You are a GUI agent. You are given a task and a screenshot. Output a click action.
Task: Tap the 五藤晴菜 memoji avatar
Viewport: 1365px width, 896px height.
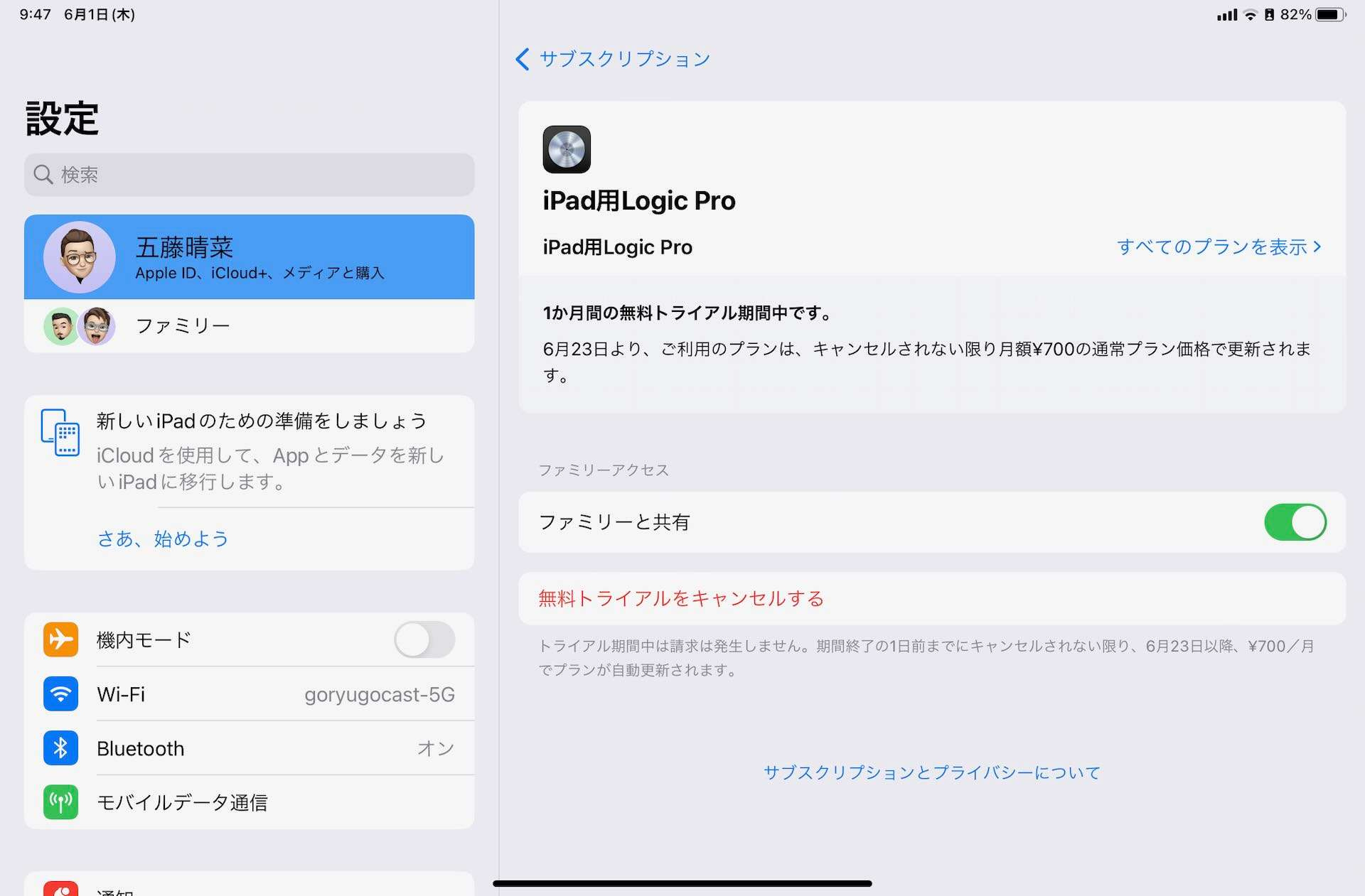pyautogui.click(x=79, y=257)
